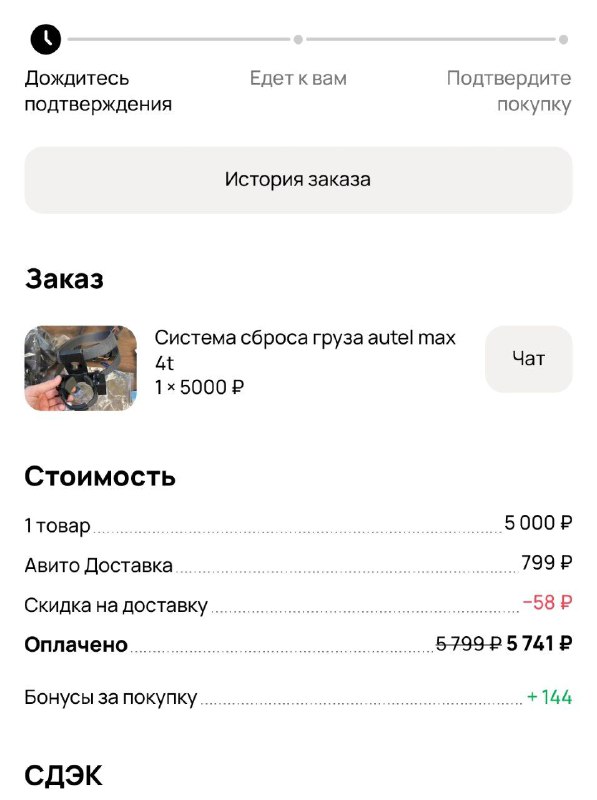Viewport: 597px width, 800px height.
Task: Open Чат with the seller
Action: coord(529,359)
